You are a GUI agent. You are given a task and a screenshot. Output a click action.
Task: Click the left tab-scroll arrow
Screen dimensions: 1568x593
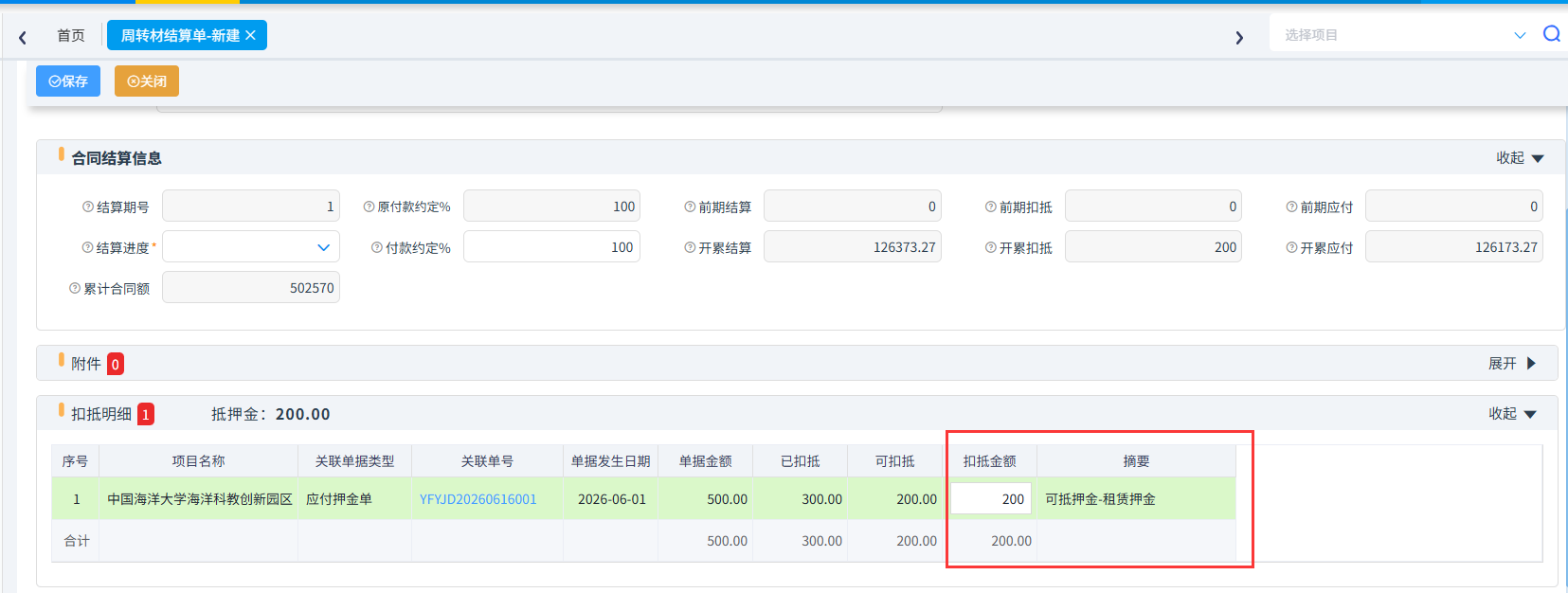[x=23, y=37]
